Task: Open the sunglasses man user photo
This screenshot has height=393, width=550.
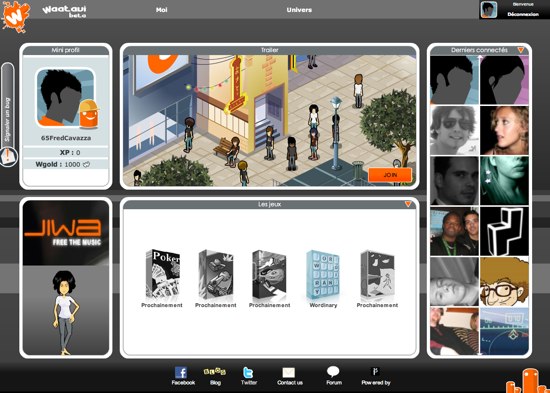Action: (x=454, y=130)
